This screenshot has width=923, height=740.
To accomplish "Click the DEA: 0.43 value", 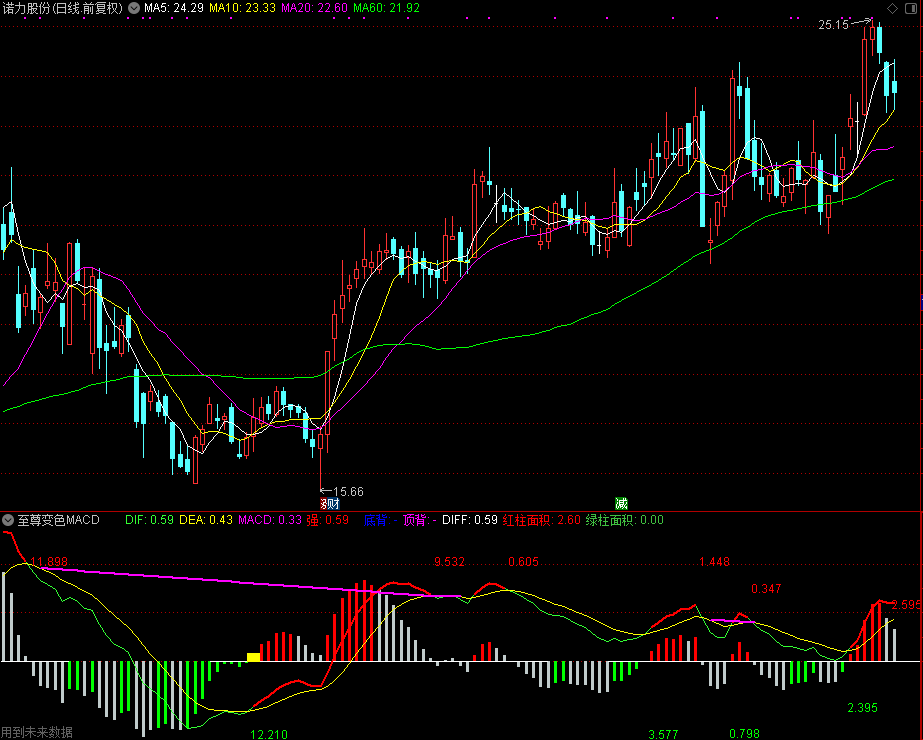I will click(x=206, y=520).
